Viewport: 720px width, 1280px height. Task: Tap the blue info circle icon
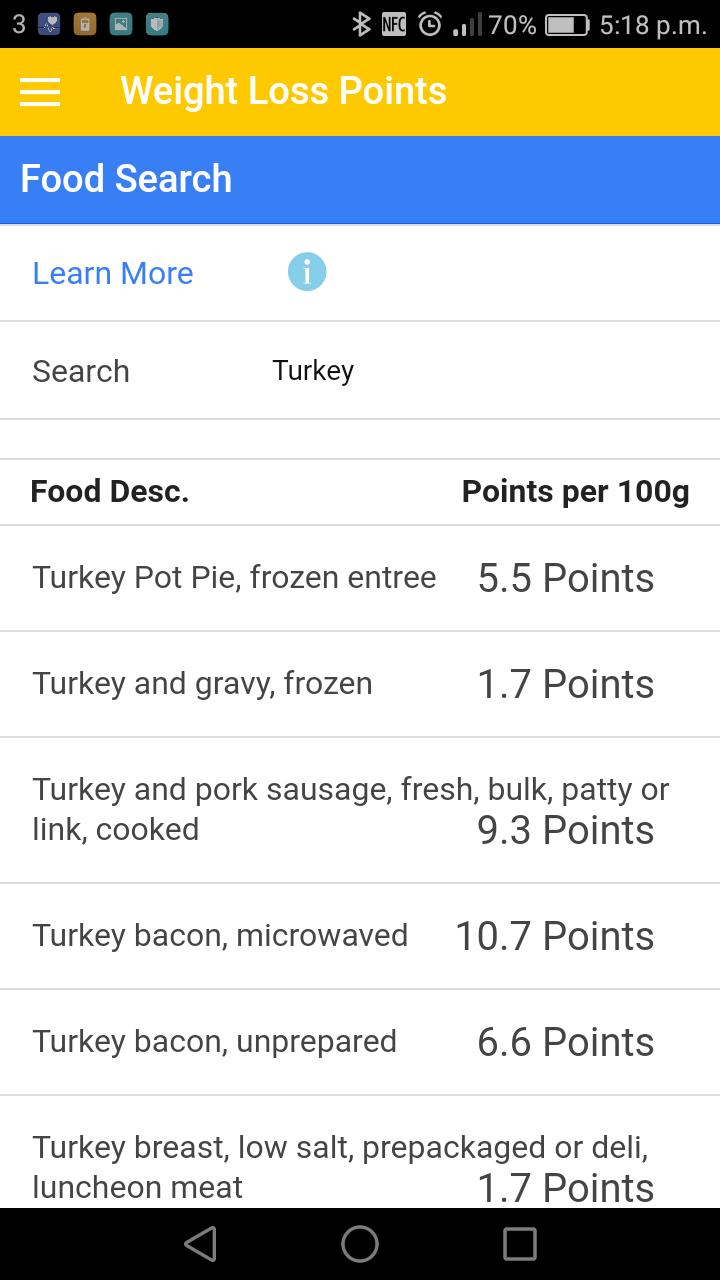tap(307, 272)
